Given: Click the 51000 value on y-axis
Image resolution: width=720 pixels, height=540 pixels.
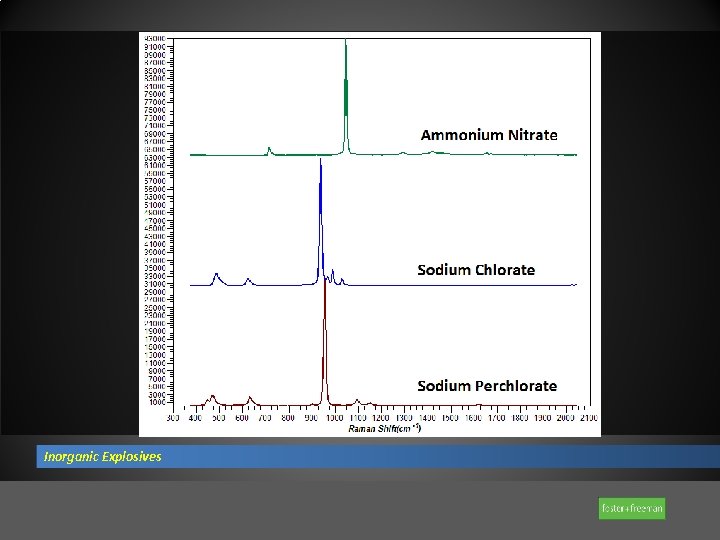Looking at the screenshot, I should pos(155,205).
